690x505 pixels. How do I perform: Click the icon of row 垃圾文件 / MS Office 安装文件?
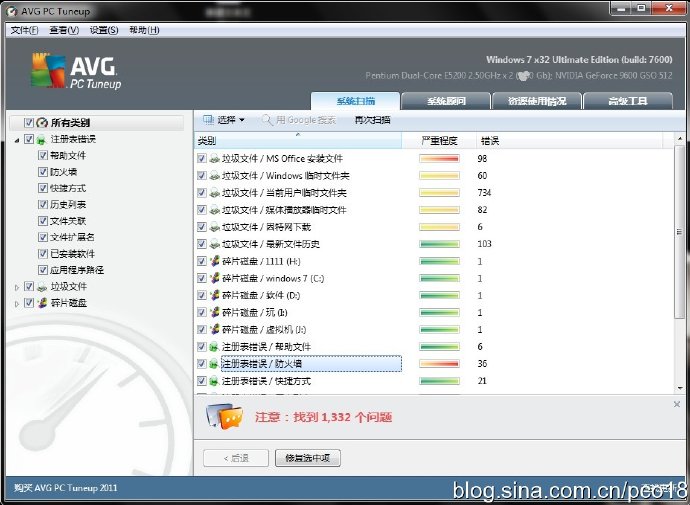coord(214,159)
